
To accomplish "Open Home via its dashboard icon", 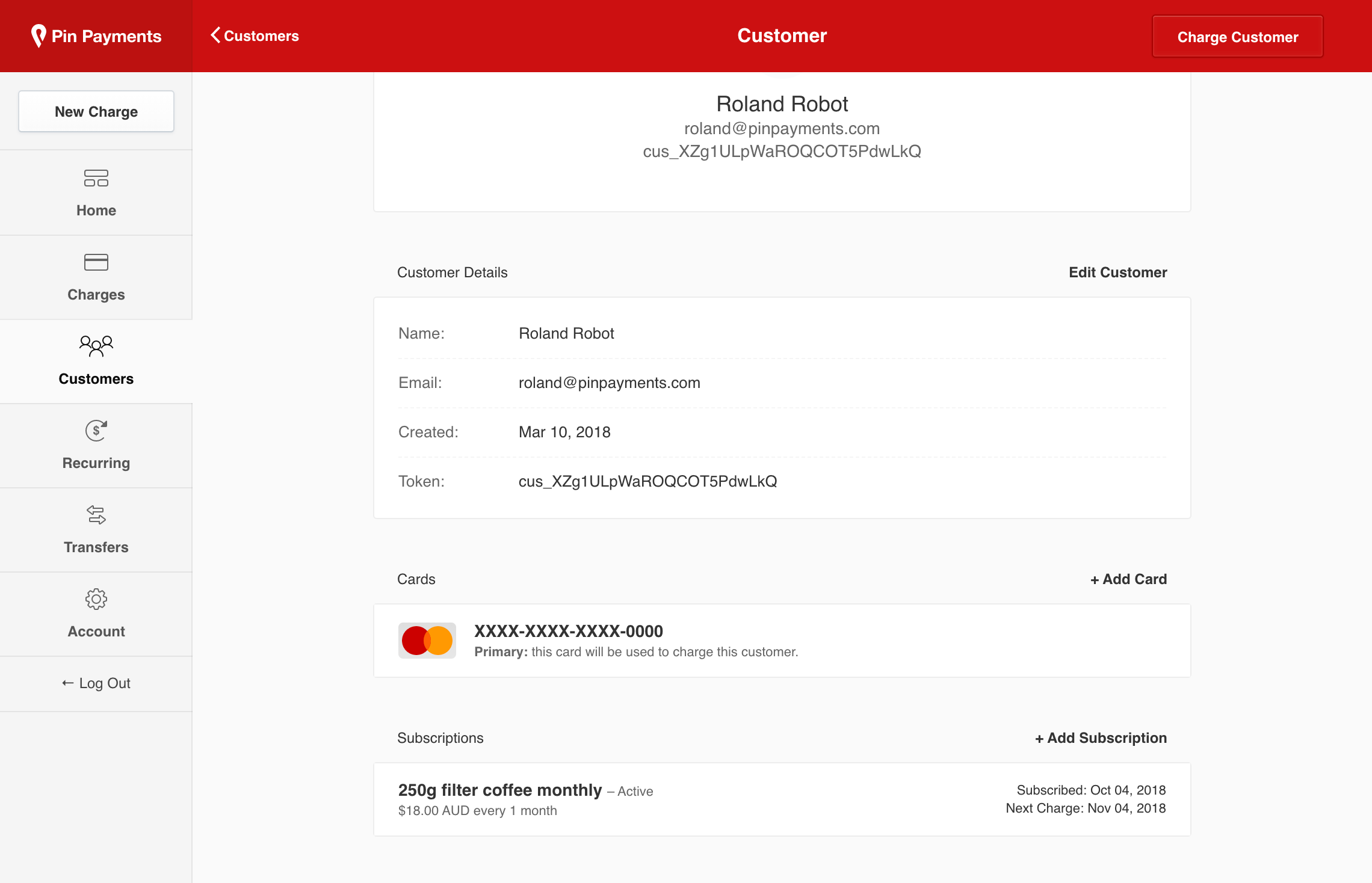I will pos(96,178).
